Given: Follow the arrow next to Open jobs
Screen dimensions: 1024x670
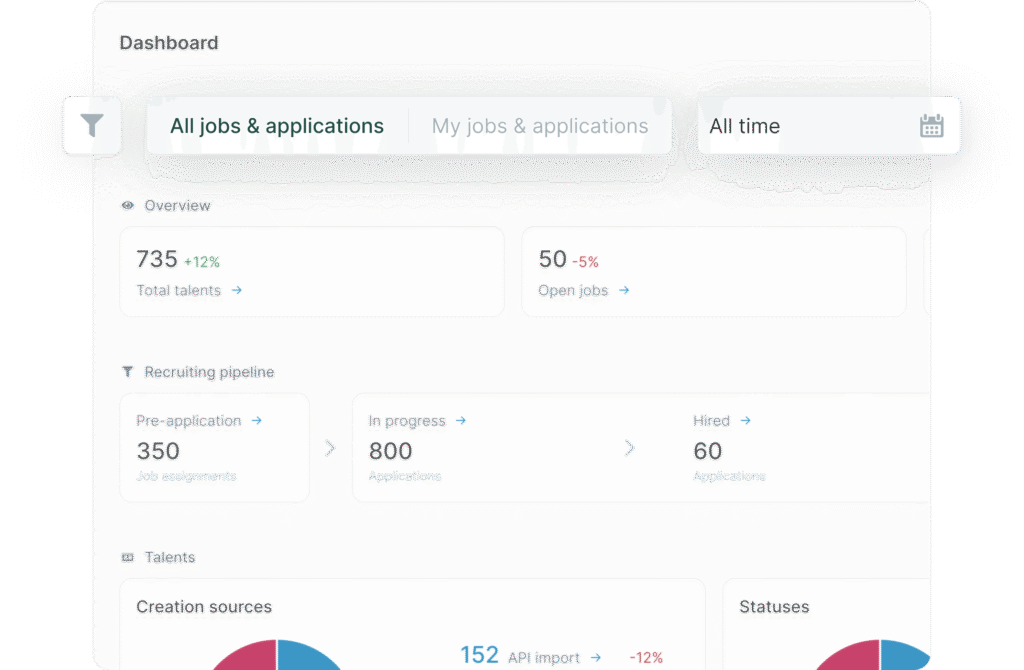Looking at the screenshot, I should tap(624, 290).
